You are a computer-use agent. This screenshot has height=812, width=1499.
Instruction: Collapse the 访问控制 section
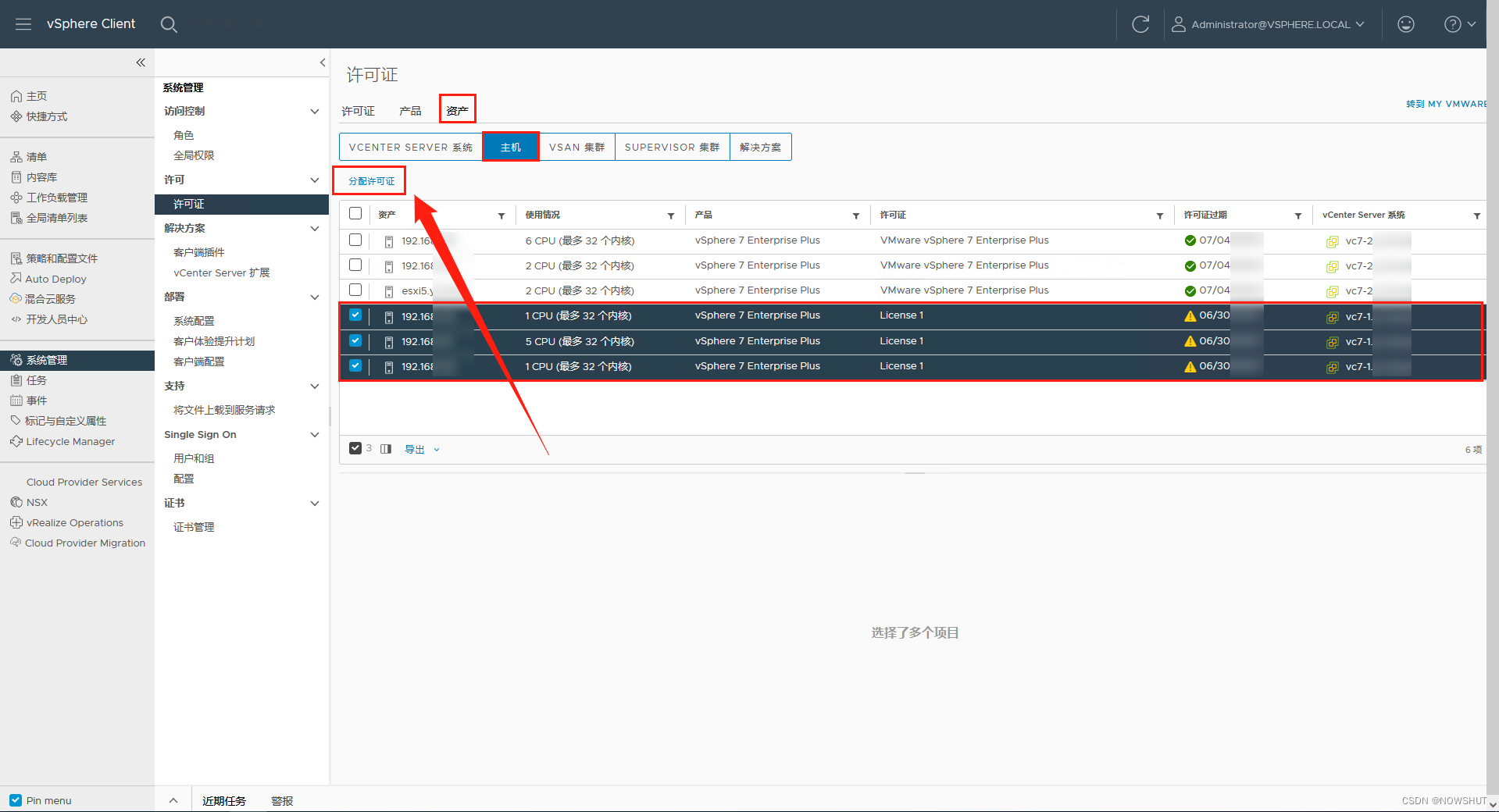click(315, 112)
